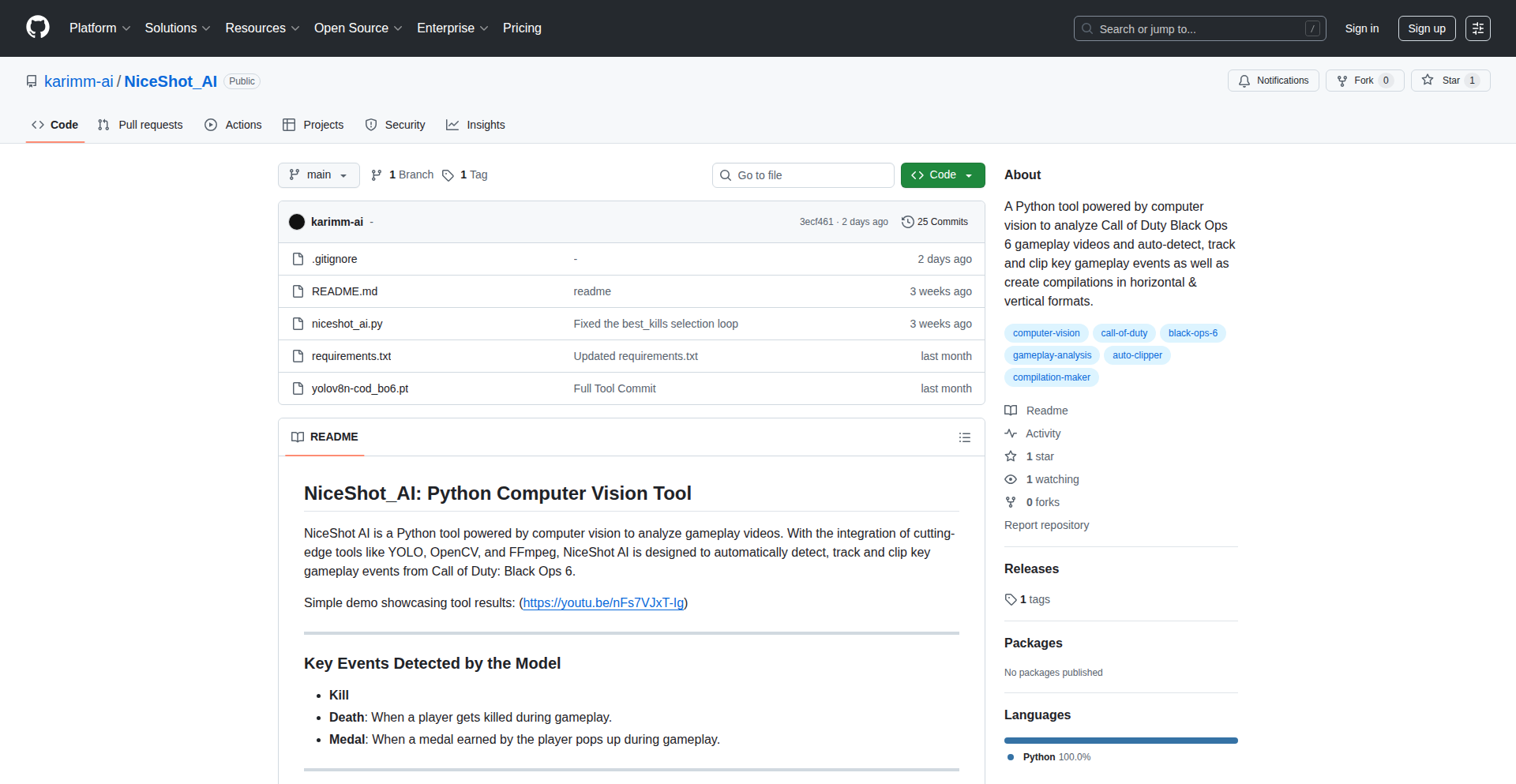Open the niceshot_ai.py file
The image size is (1516, 784).
tap(347, 324)
